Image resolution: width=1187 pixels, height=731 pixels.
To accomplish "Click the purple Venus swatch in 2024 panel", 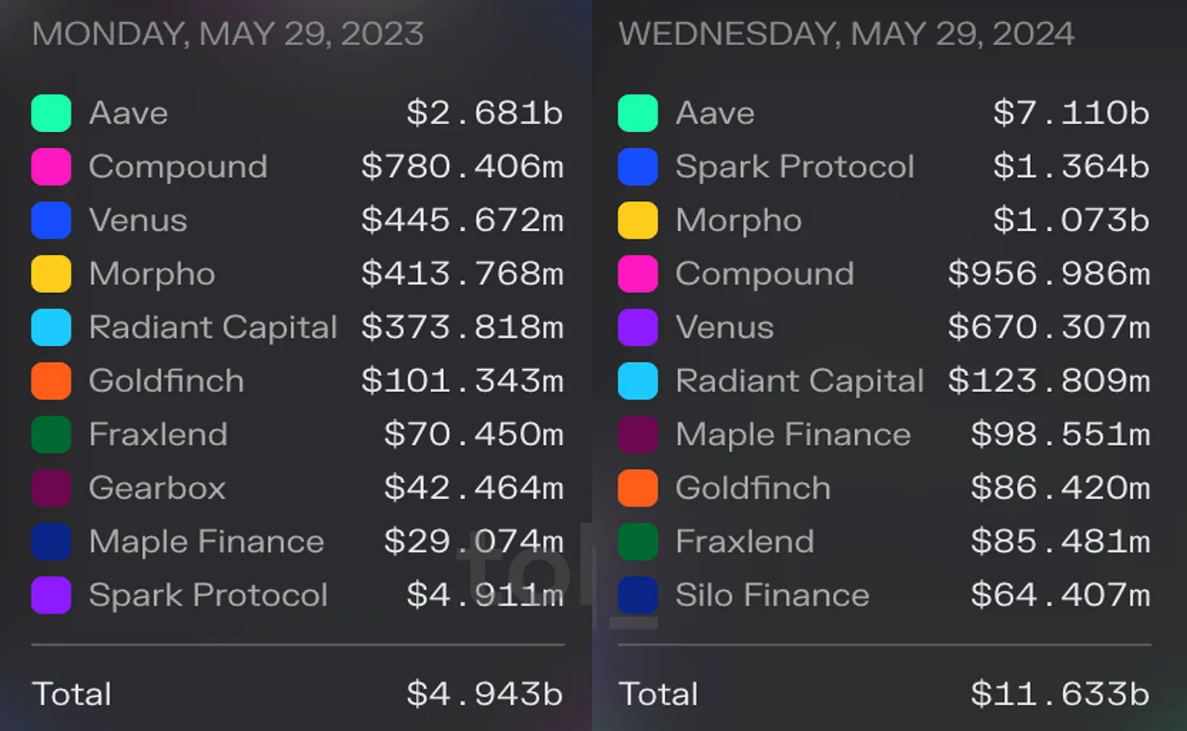I will (638, 328).
